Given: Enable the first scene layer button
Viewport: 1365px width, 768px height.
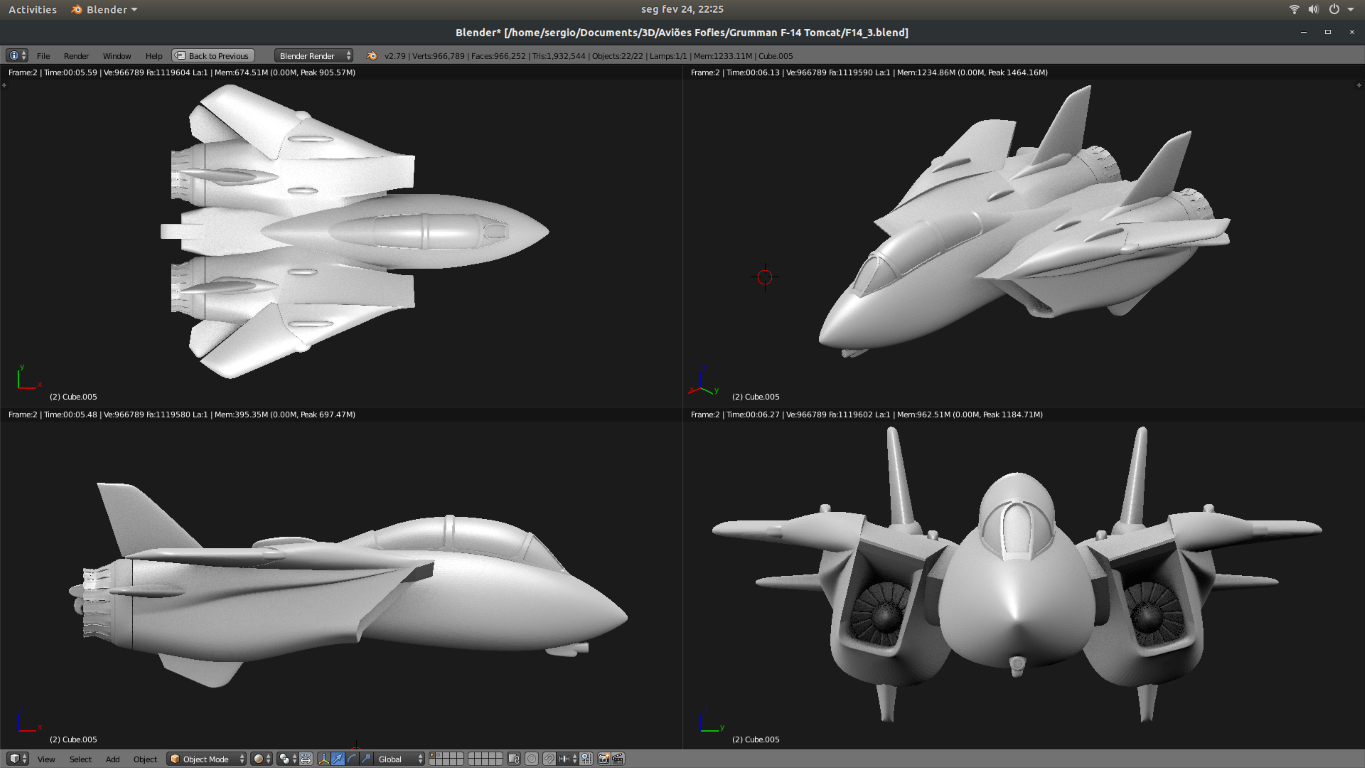Looking at the screenshot, I should 432,755.
